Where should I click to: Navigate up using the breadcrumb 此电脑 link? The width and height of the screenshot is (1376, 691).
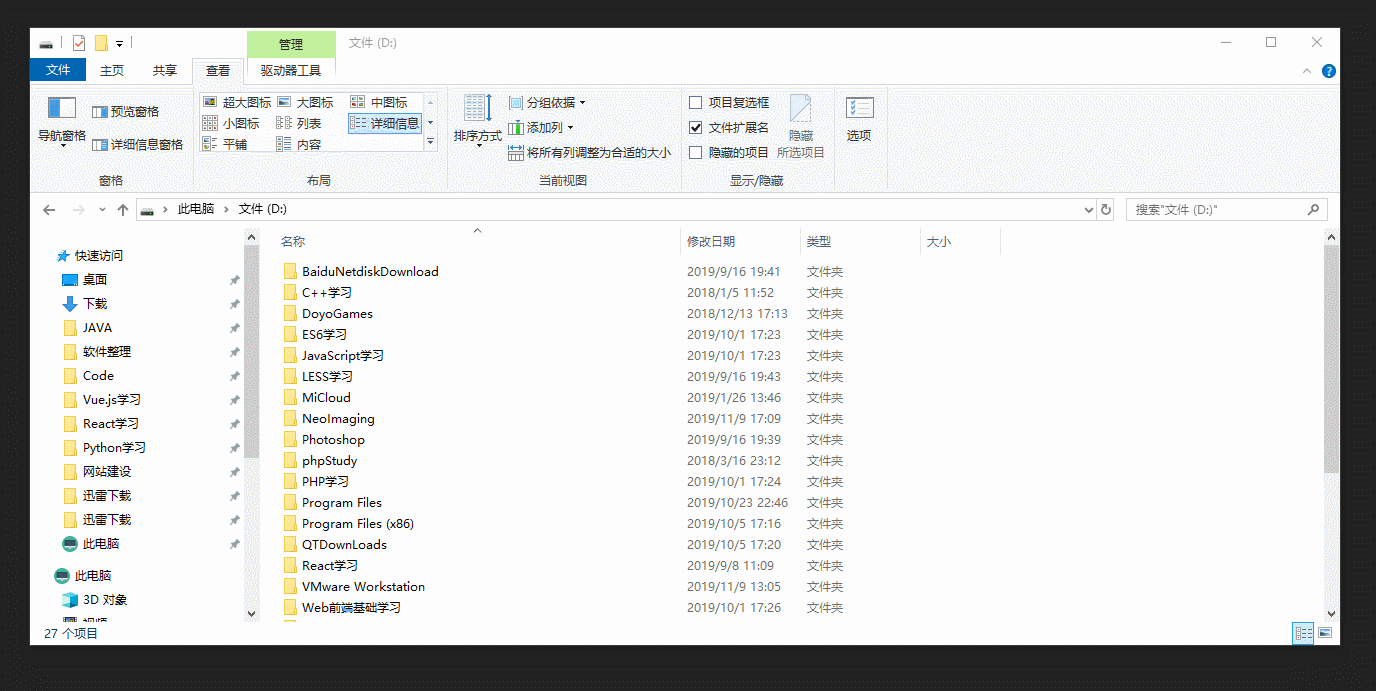(x=195, y=209)
